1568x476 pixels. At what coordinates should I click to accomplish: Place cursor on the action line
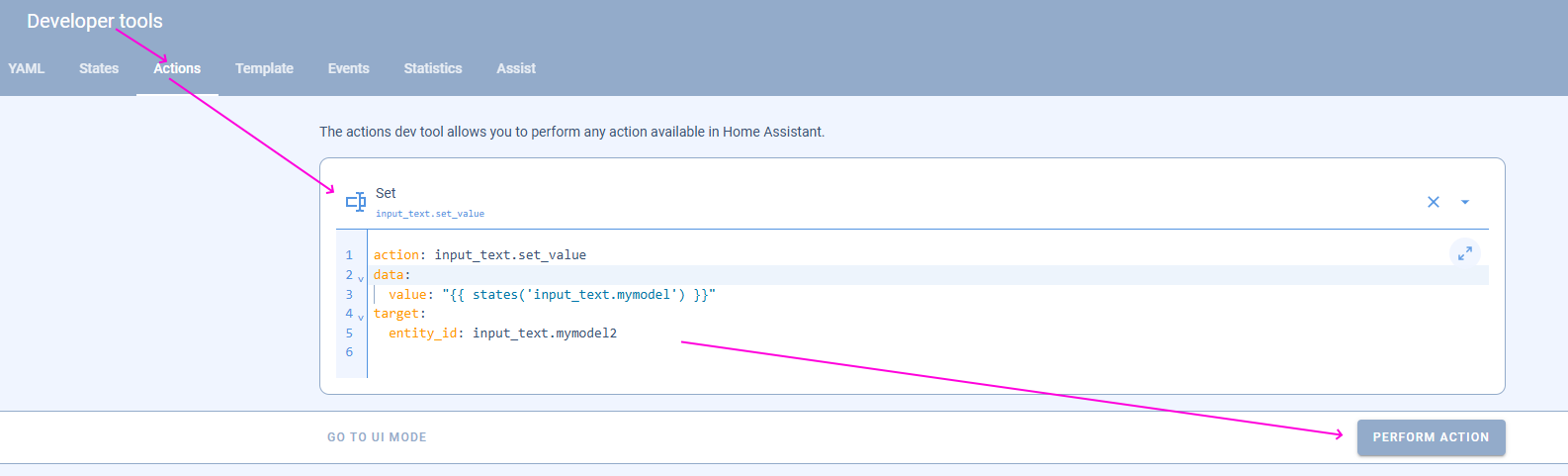[x=479, y=255]
